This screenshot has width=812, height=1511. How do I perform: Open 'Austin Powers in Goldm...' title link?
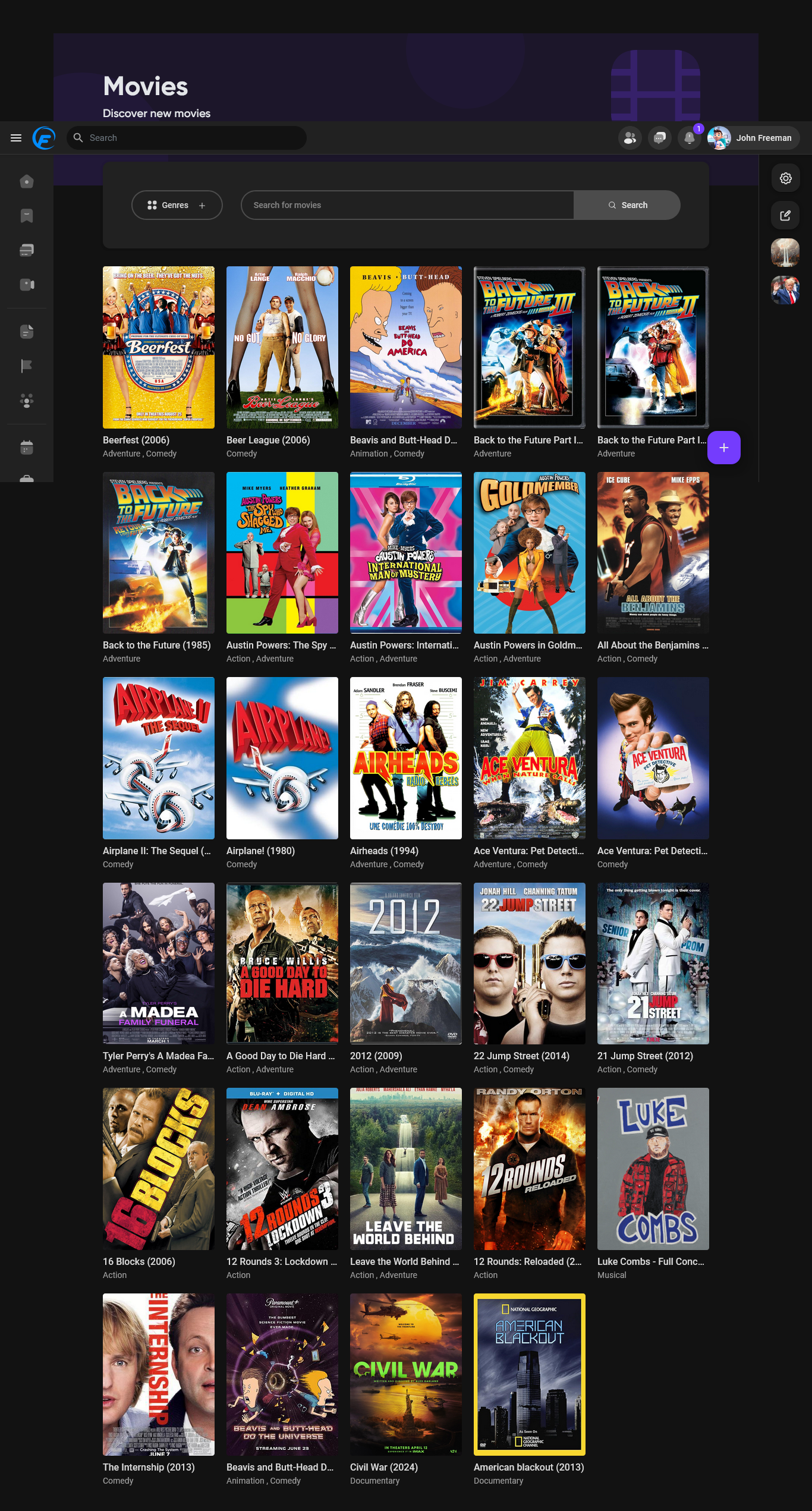(x=528, y=646)
